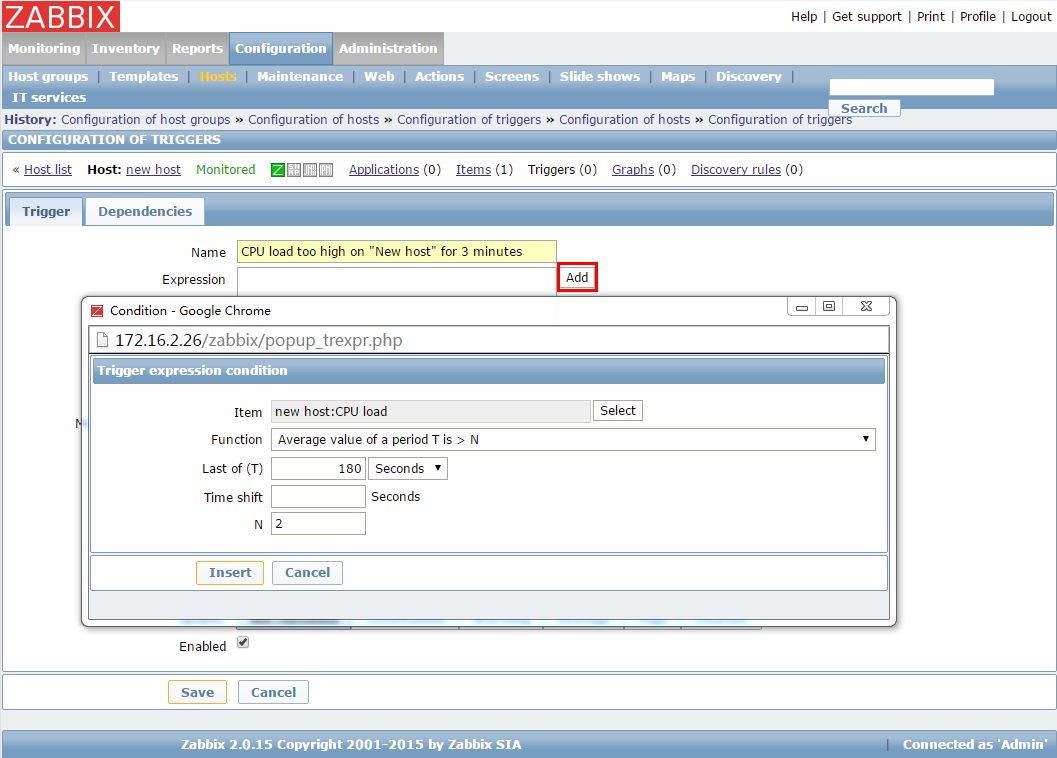Switch to the Dependencies tab
This screenshot has width=1057, height=758.
coord(145,212)
